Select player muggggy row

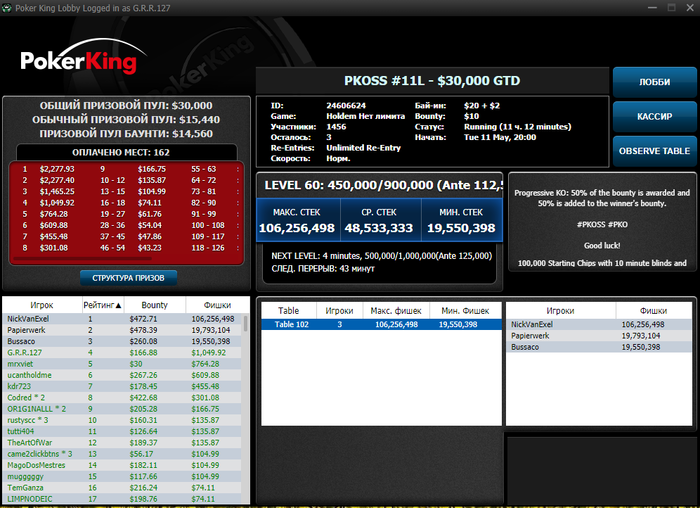[122, 476]
